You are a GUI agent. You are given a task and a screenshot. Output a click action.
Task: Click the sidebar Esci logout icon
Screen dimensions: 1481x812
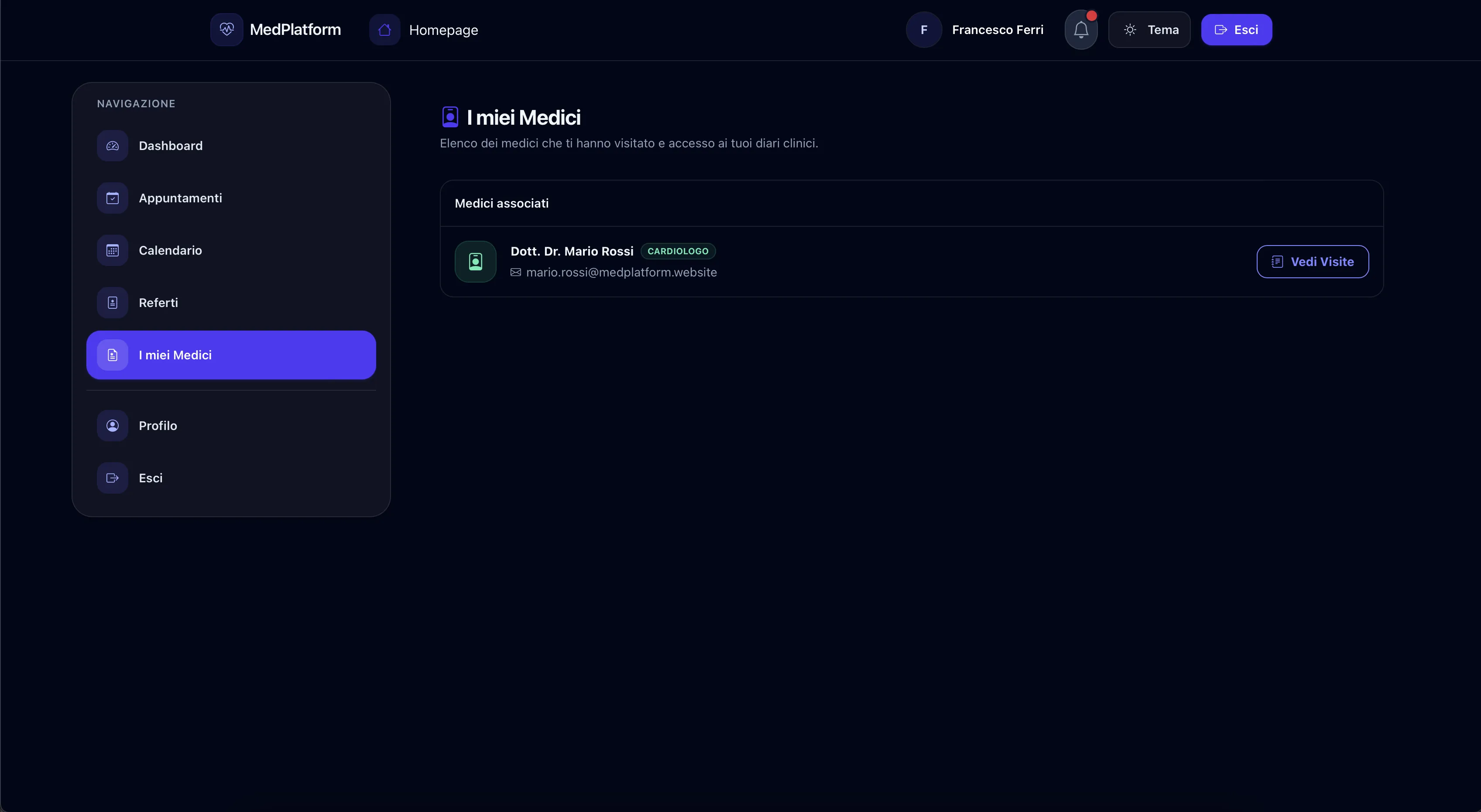113,478
